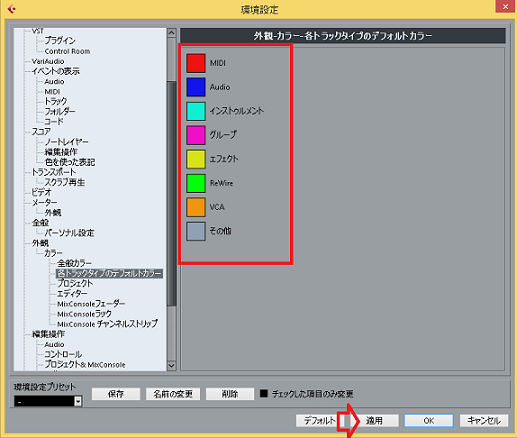Select Audio under イベントの表示
The width and height of the screenshot is (517, 438).
pyautogui.click(x=54, y=81)
